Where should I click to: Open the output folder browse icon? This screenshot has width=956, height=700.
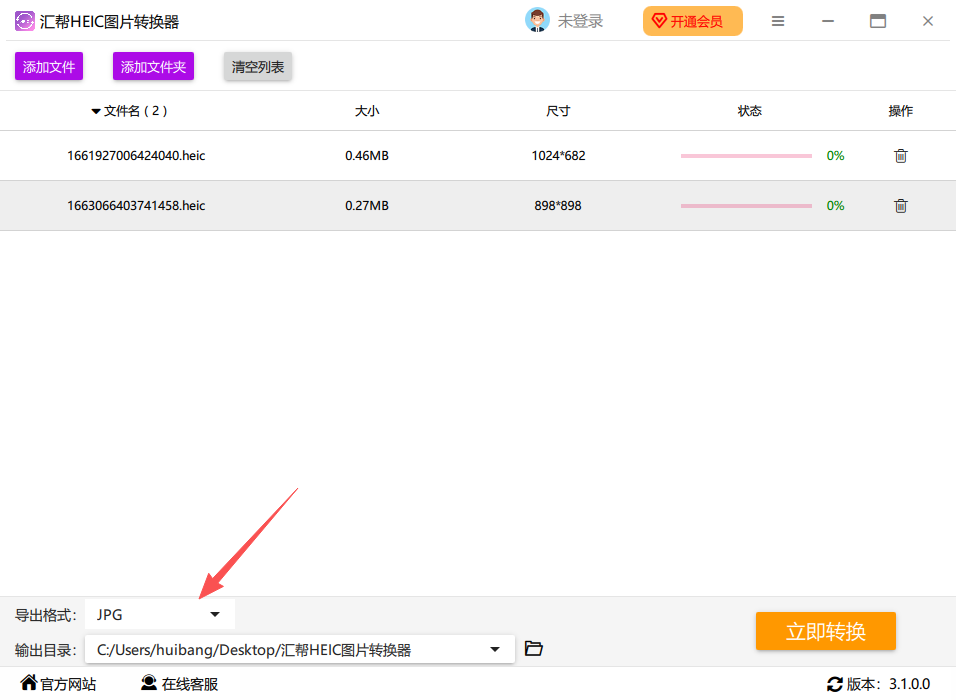533,649
